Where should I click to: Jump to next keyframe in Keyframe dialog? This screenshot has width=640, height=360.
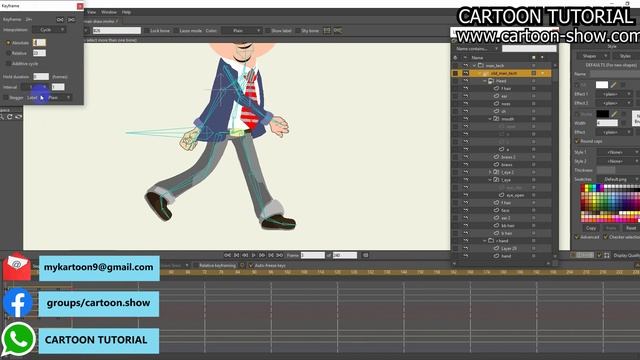[x=71, y=20]
